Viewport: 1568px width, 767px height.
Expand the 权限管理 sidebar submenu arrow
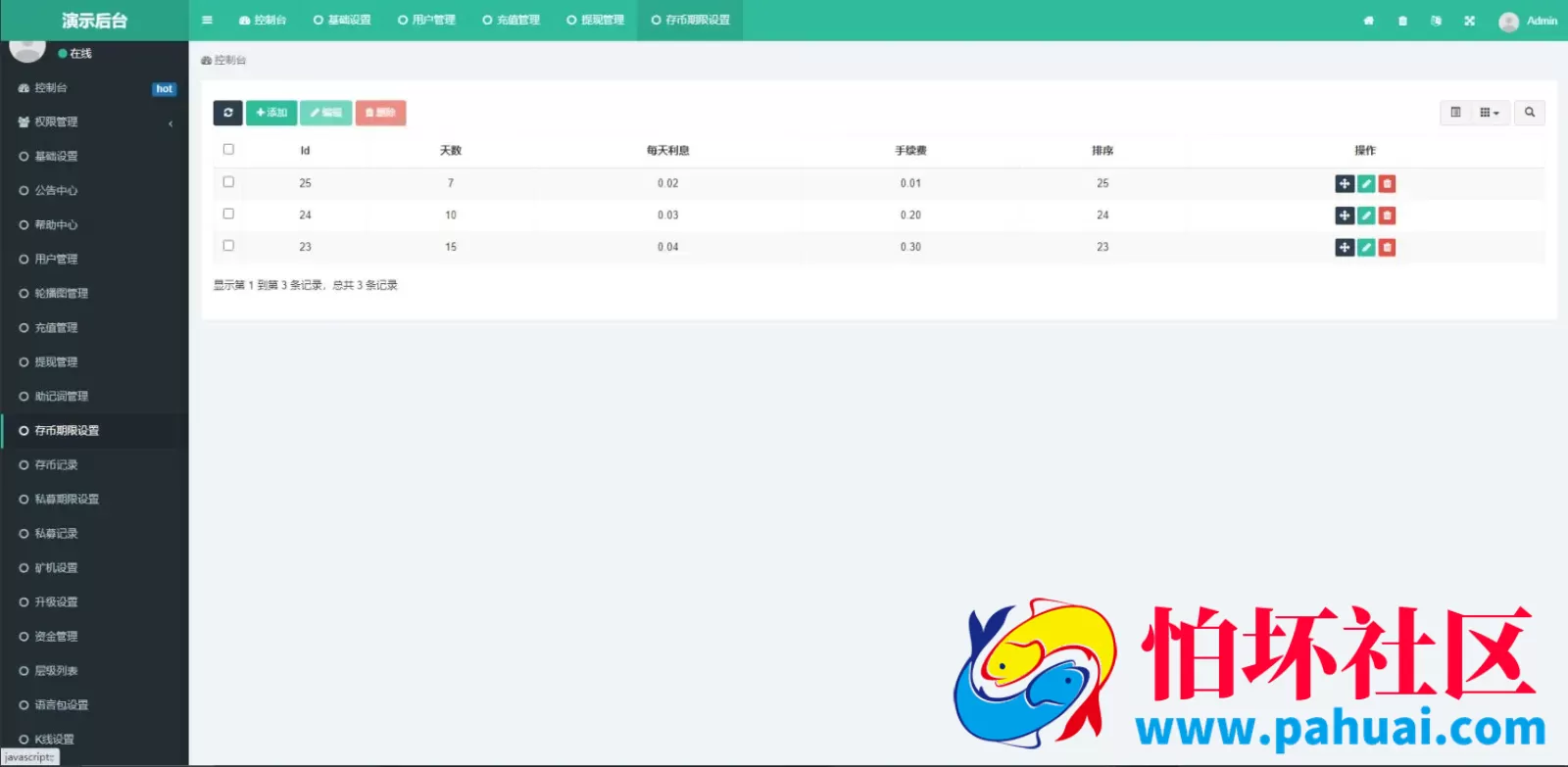pyautogui.click(x=171, y=123)
